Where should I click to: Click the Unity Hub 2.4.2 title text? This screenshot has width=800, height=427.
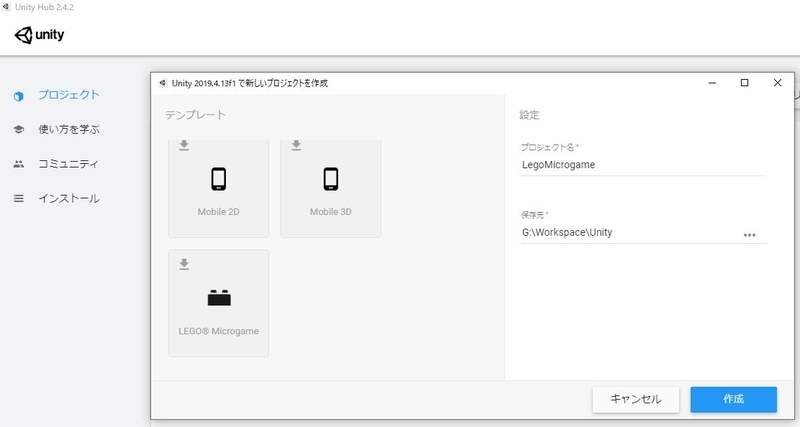click(x=44, y=7)
